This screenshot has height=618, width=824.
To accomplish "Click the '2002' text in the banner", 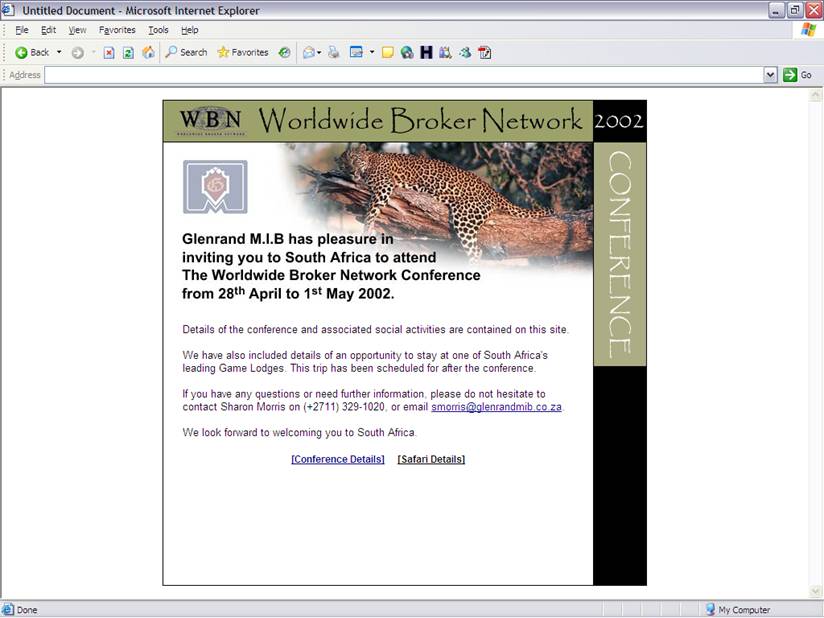I will coord(619,121).
